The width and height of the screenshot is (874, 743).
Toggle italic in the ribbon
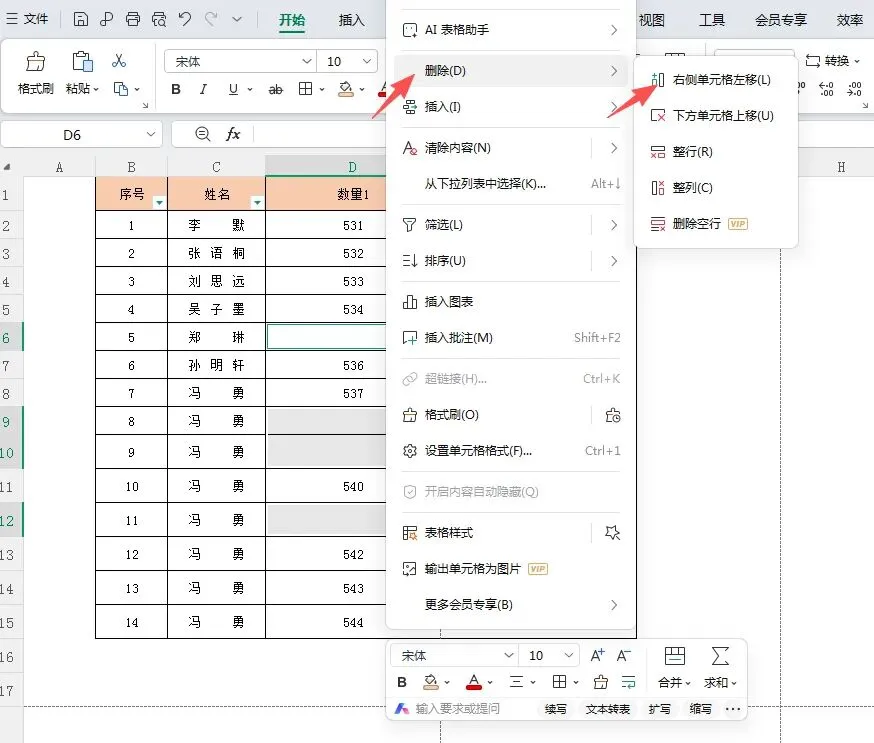pyautogui.click(x=203, y=89)
